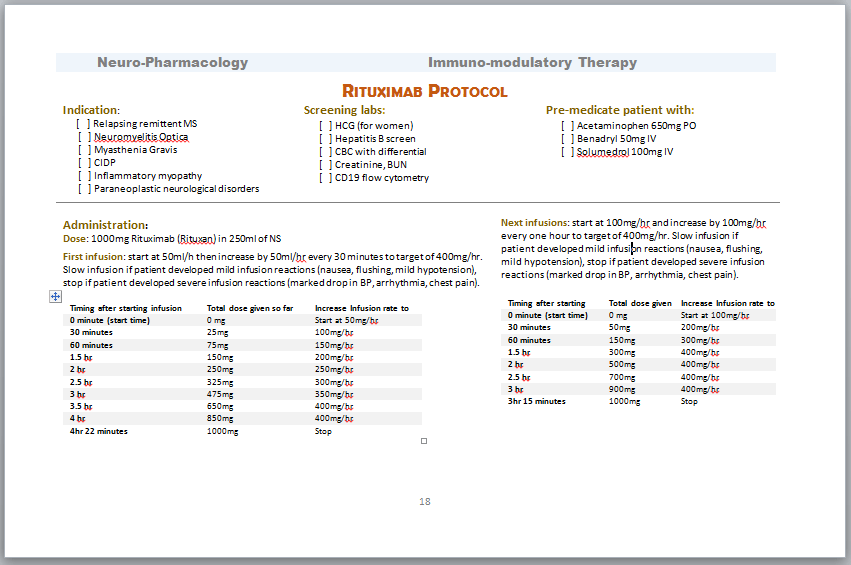Screen dimensions: 851x565
Task: Mark the Myasthenia Gravis checkbox
Action: [x=84, y=150]
